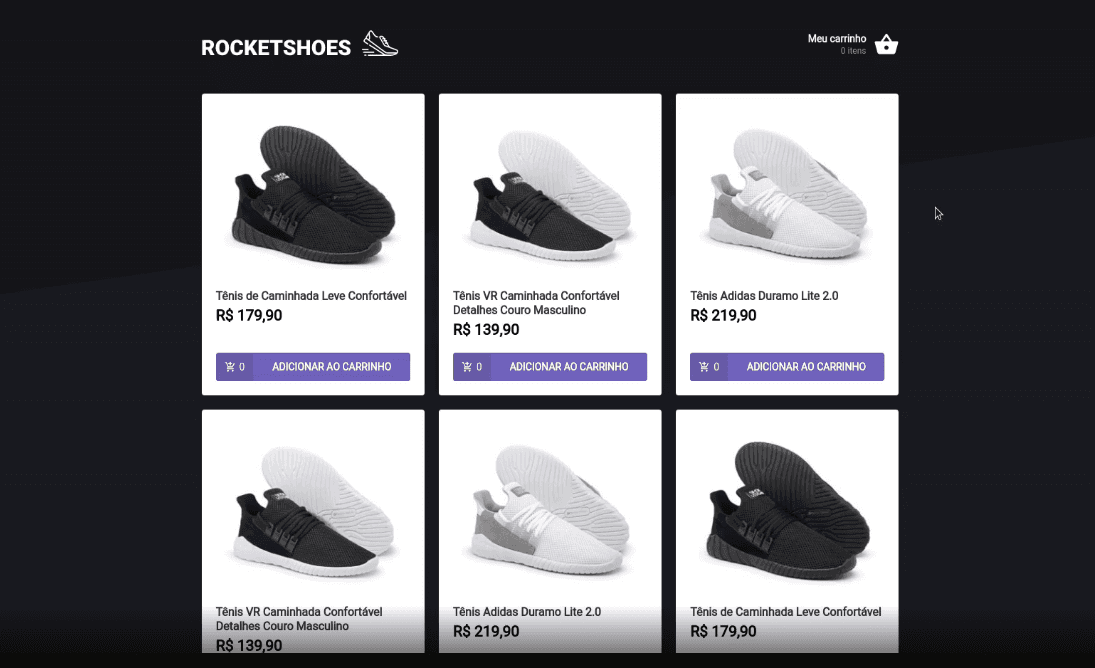1095x668 pixels.
Task: Click cart icon on Adidas Duramo button
Action: (x=705, y=367)
